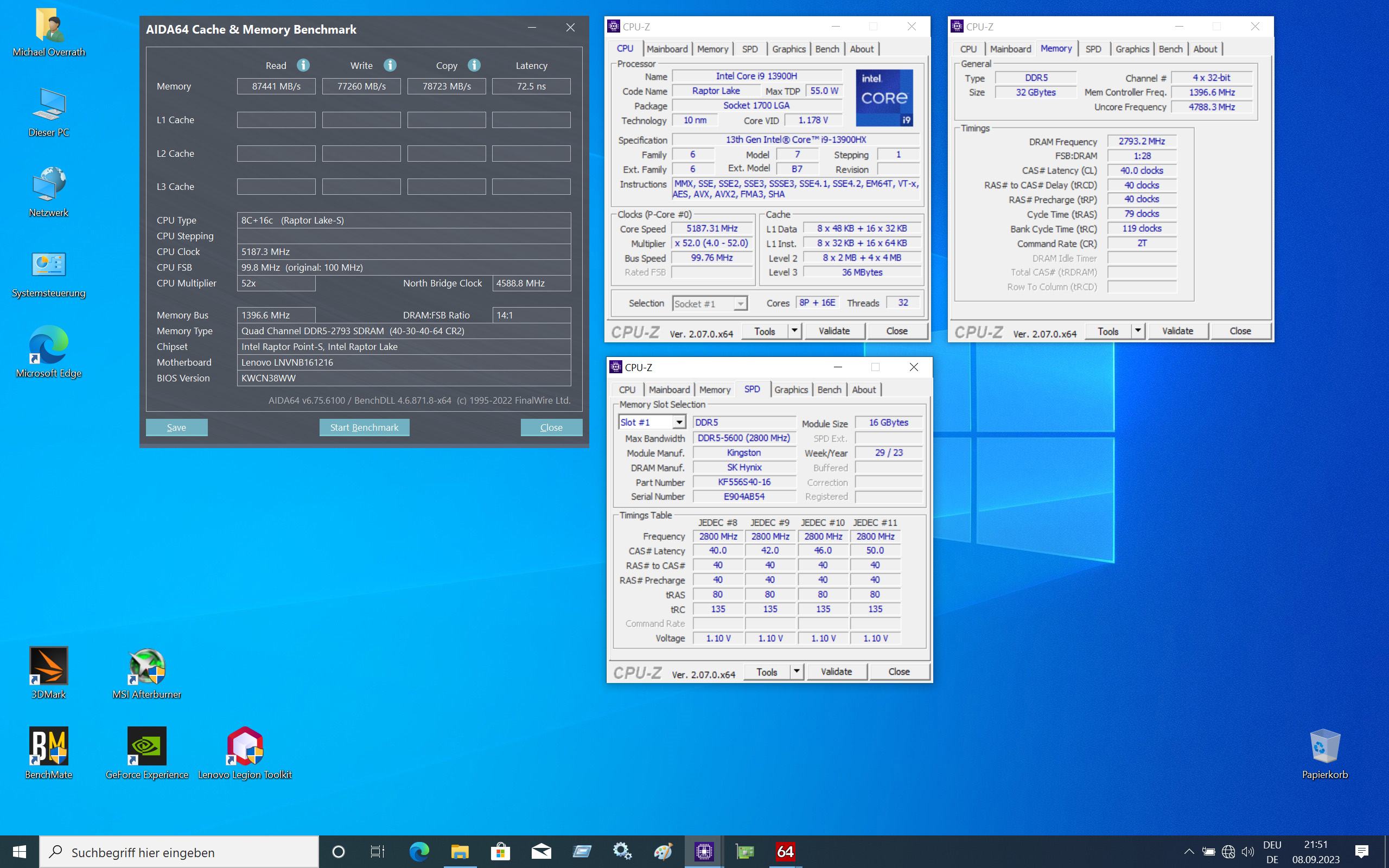Click the volume icon in system tray
This screenshot has height=868, width=1389.
pyautogui.click(x=1247, y=852)
